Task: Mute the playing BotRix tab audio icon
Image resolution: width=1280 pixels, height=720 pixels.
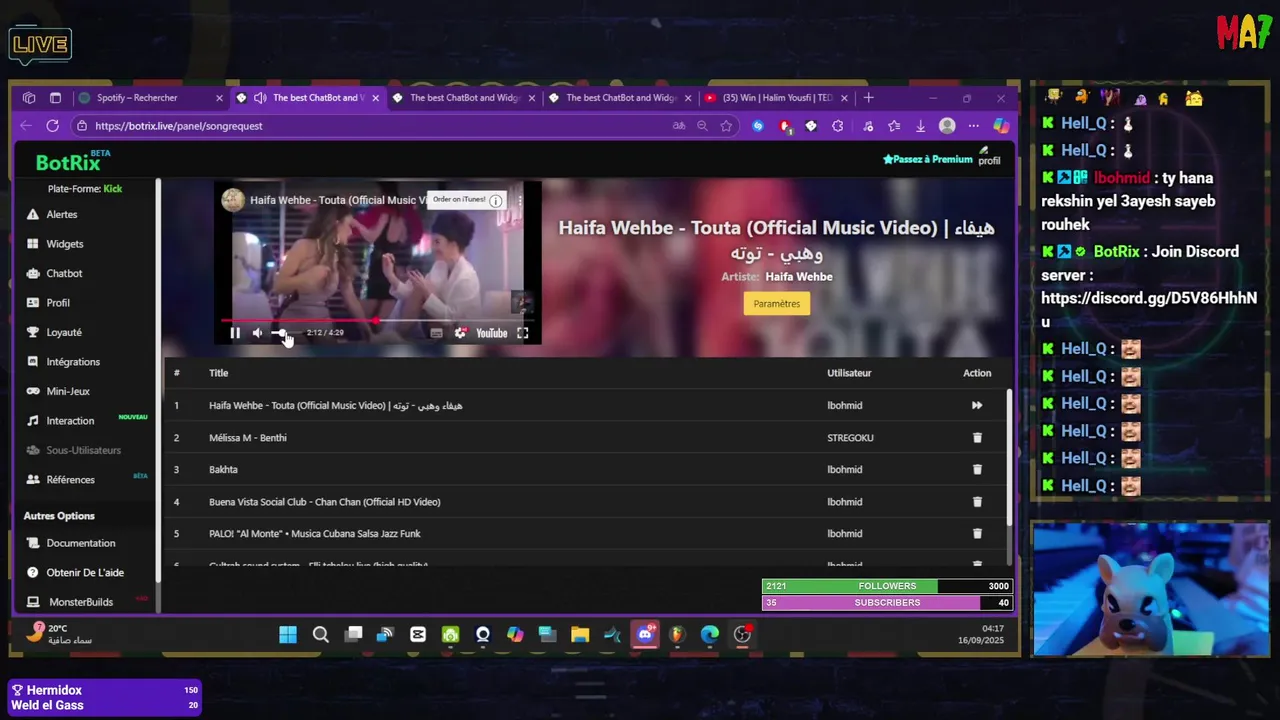Action: (x=260, y=98)
